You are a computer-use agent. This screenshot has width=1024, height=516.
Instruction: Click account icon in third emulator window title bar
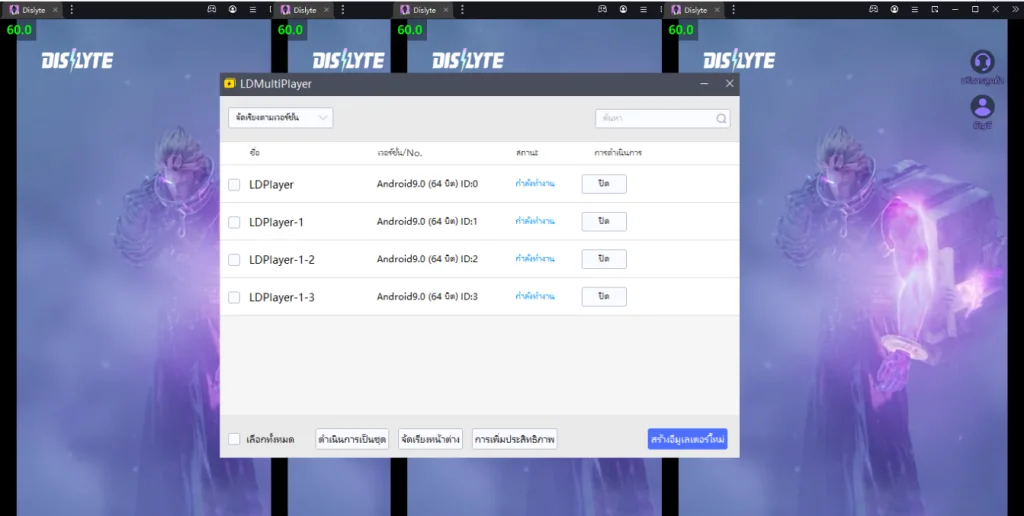click(623, 10)
